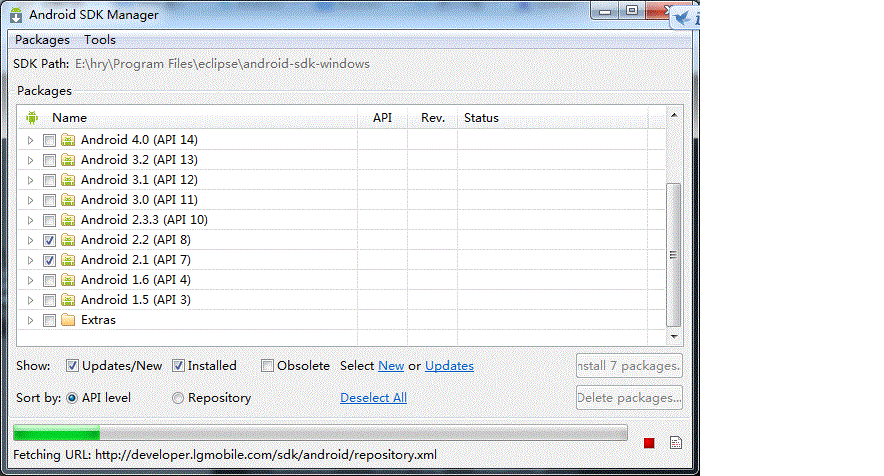Click the Deselect All link
884x476 pixels.
[x=373, y=398]
